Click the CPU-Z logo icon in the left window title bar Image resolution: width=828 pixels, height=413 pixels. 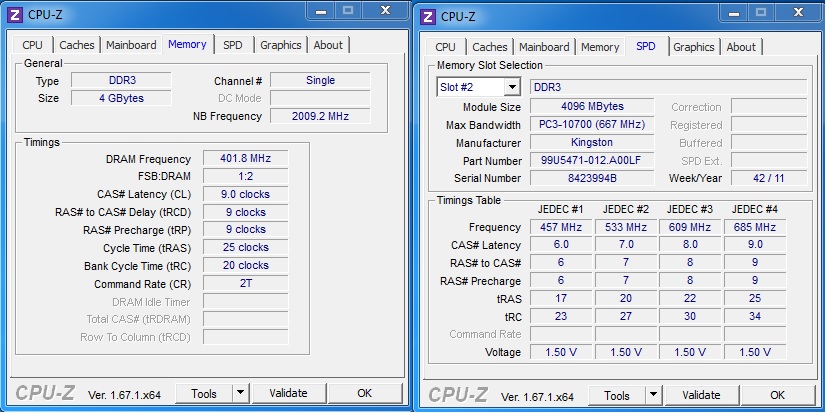tap(15, 15)
